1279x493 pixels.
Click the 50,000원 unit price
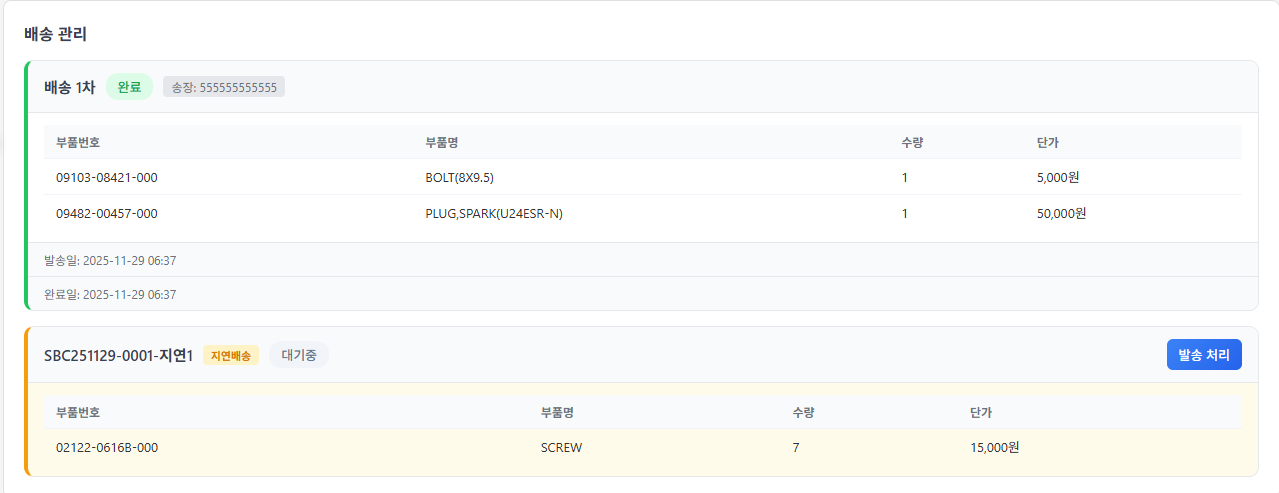(1061, 213)
